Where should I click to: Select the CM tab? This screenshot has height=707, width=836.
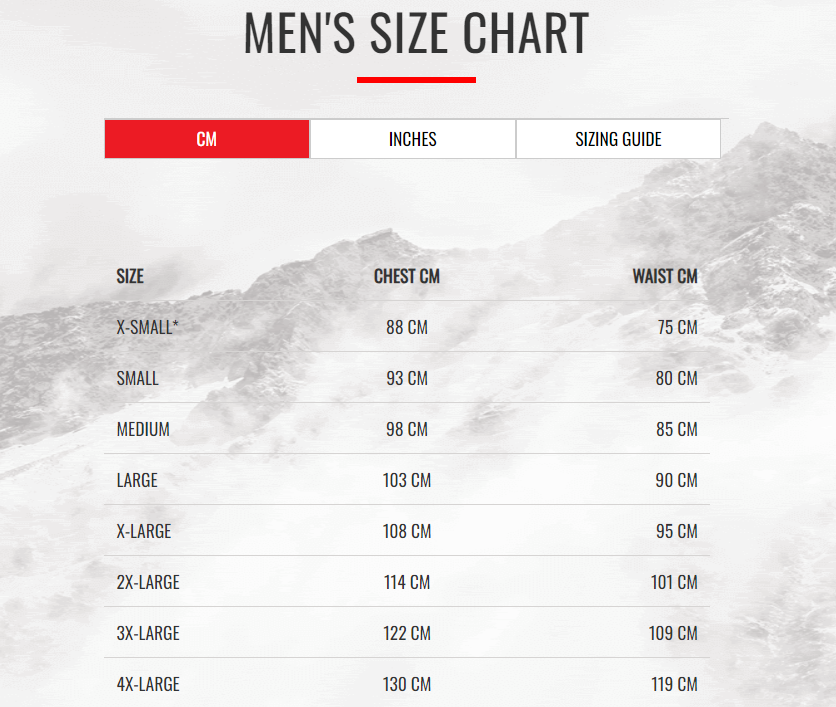point(206,138)
